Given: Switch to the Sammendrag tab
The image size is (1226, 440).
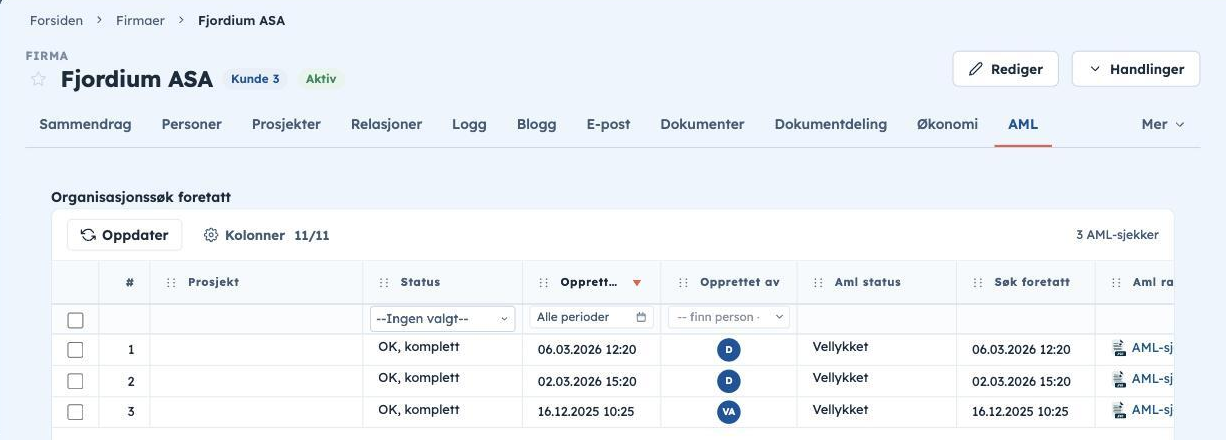Looking at the screenshot, I should 85,124.
